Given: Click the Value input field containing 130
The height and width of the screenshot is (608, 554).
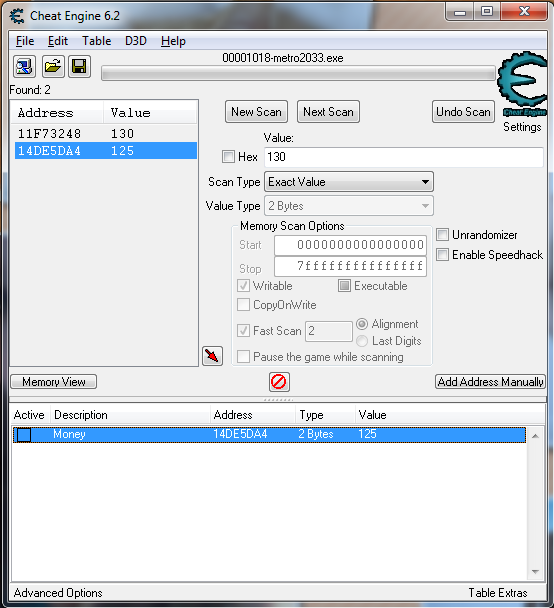Looking at the screenshot, I should pos(404,157).
